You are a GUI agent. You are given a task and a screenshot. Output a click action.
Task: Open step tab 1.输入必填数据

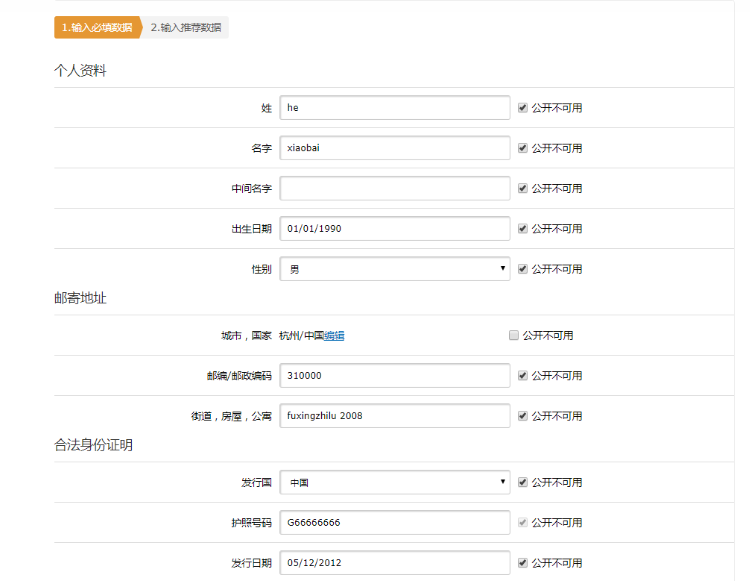pyautogui.click(x=97, y=27)
